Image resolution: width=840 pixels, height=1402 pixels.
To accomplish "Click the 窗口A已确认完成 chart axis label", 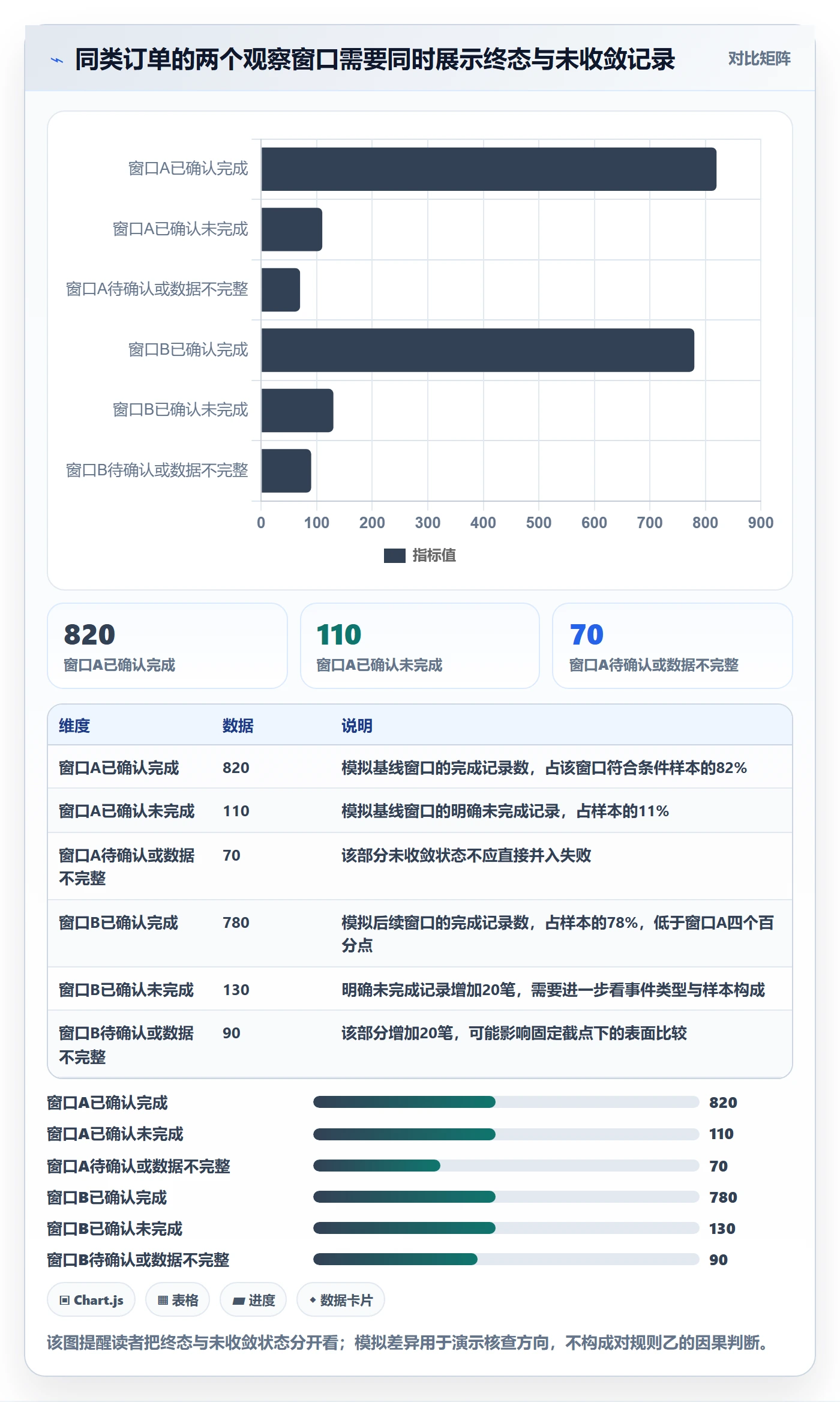I will pyautogui.click(x=188, y=169).
